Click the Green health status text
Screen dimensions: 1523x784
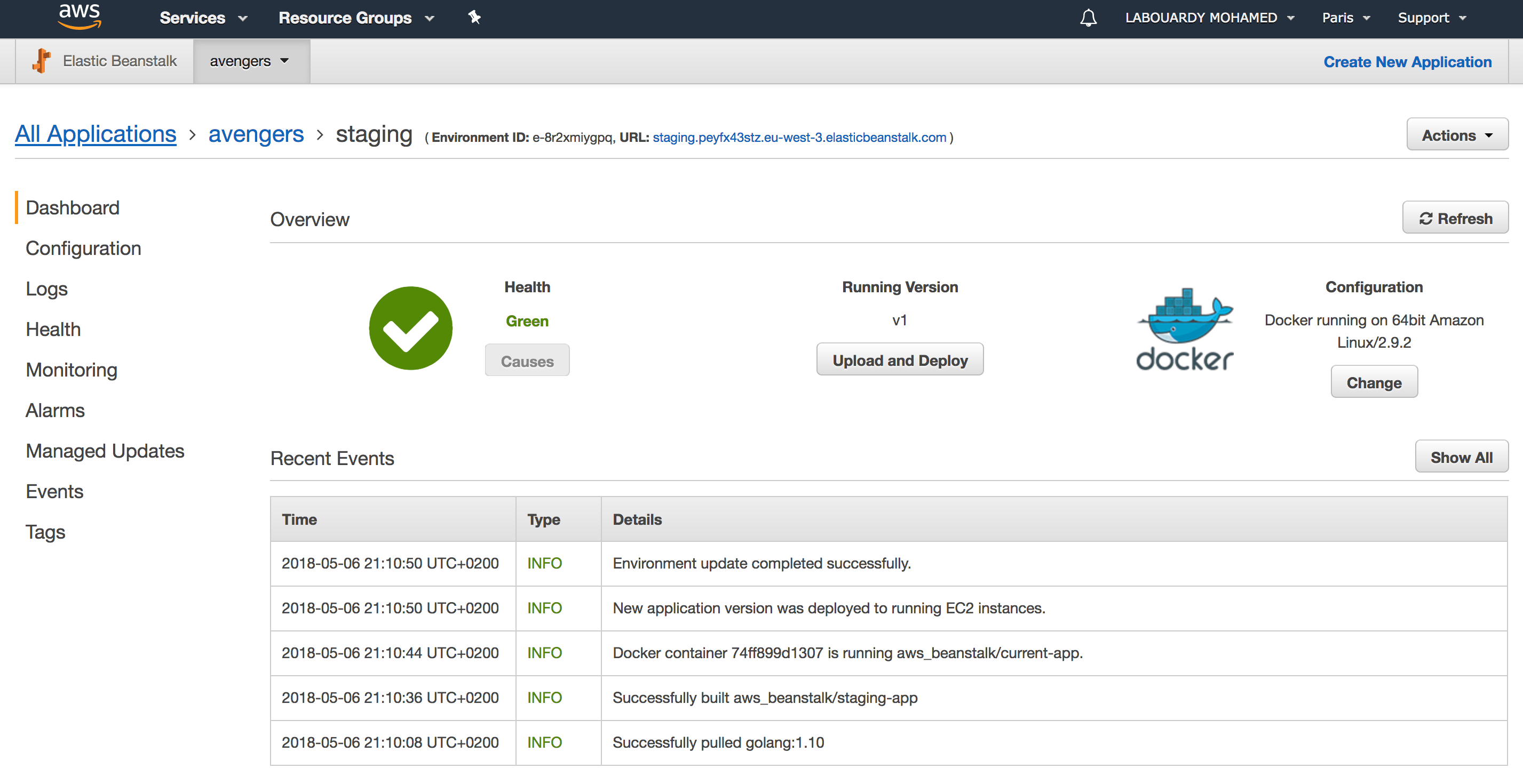(x=527, y=321)
